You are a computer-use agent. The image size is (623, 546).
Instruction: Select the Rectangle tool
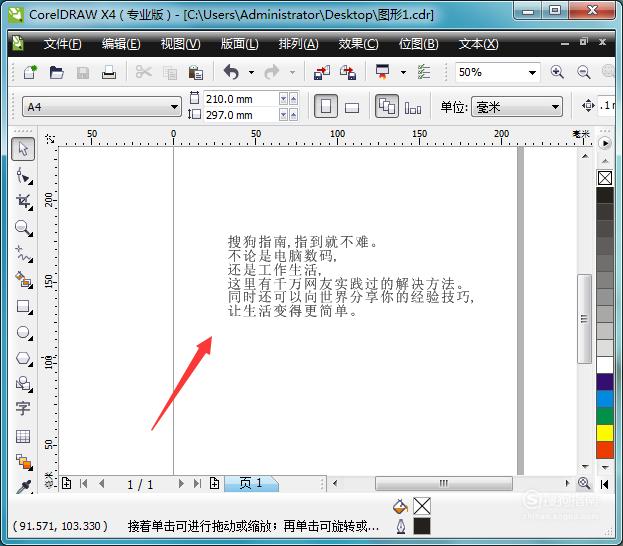24,306
